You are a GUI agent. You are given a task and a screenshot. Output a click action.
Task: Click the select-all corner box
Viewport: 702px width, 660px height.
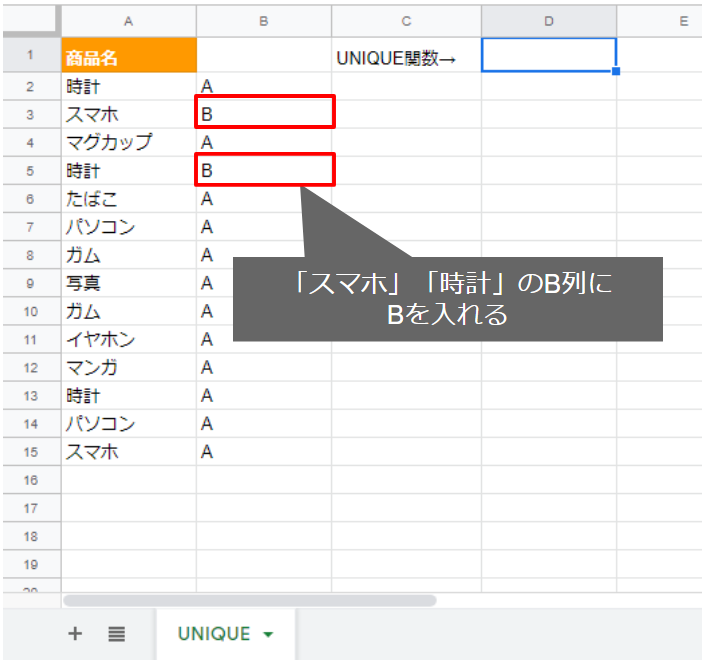(x=31, y=20)
